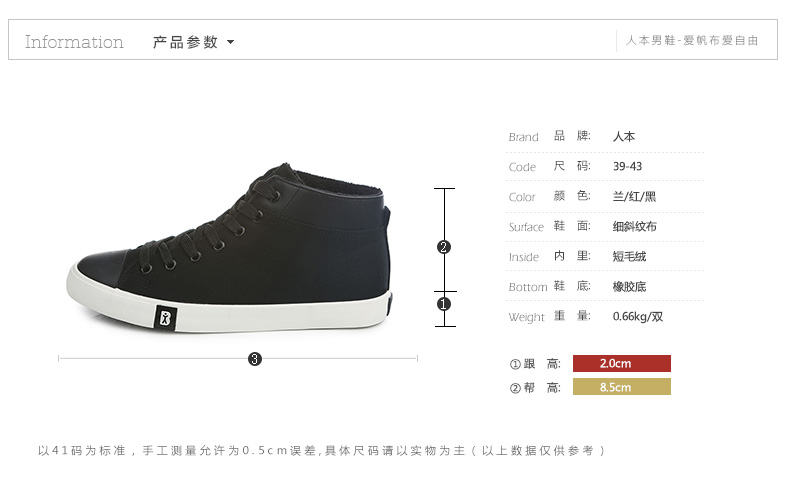
Task: Click the Inside lining 短毛绒 value
Action: pos(629,256)
